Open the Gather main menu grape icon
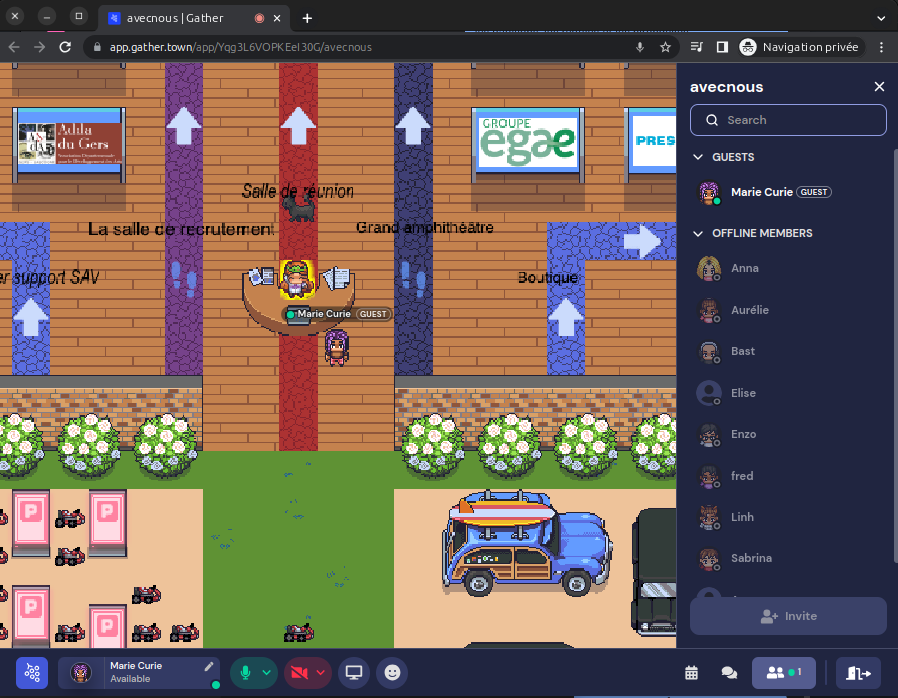 pos(33,673)
